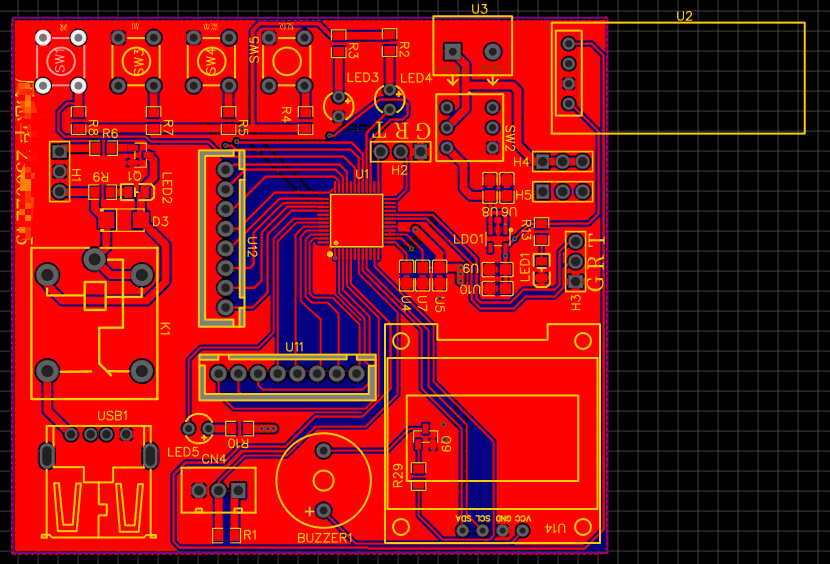
Task: Click the LED1 footprint near H3
Action: 542,270
